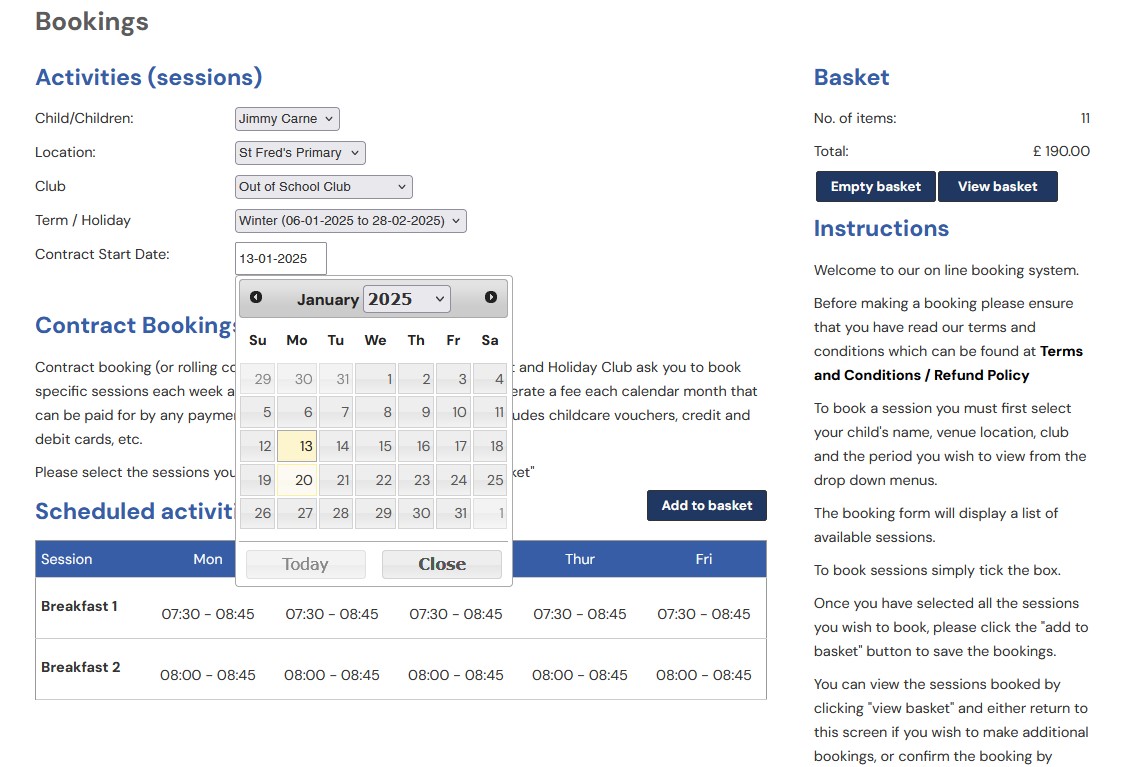Viewport: 1132px width, 767px height.
Task: Open Terms and Conditions / Refund Policy link
Action: point(948,364)
